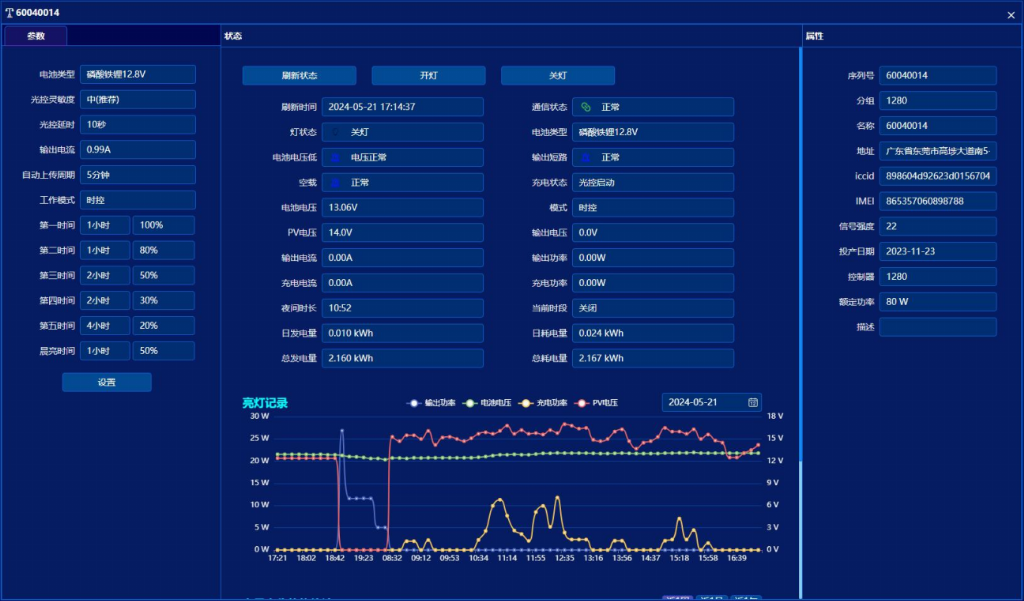The width and height of the screenshot is (1024, 601).
Task: Click the antenna icon in the title bar
Action: 10,13
